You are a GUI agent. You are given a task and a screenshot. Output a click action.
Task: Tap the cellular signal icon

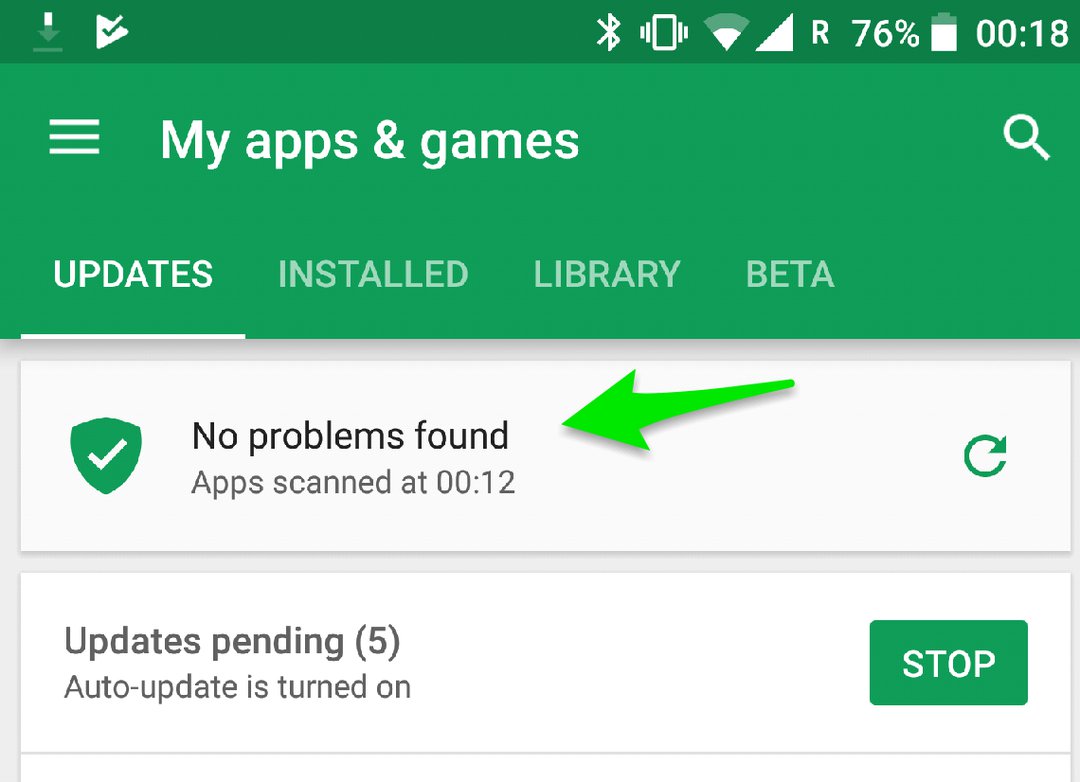click(x=775, y=32)
